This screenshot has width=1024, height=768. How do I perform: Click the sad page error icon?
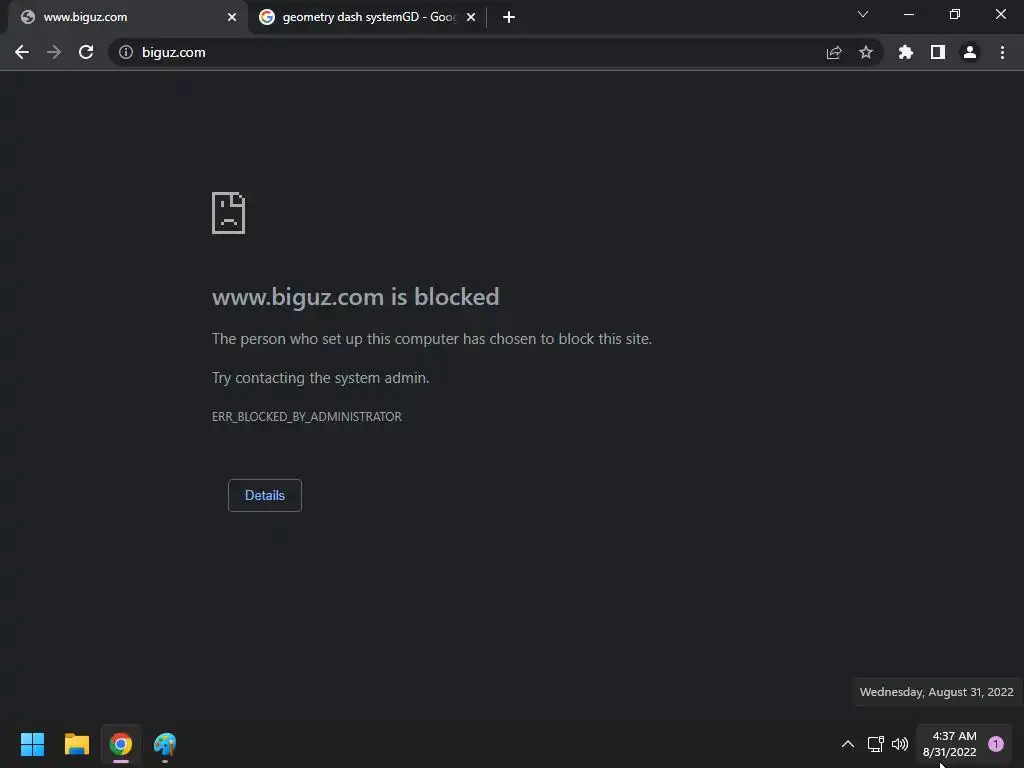[x=229, y=213]
